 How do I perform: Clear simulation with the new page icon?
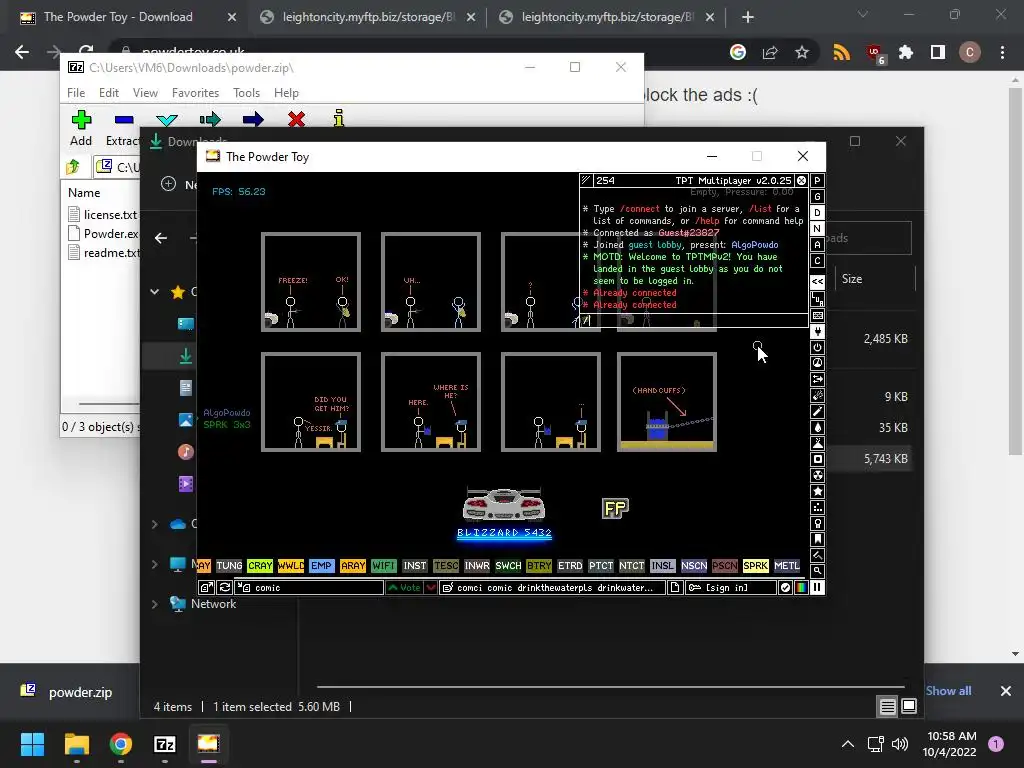pos(675,588)
